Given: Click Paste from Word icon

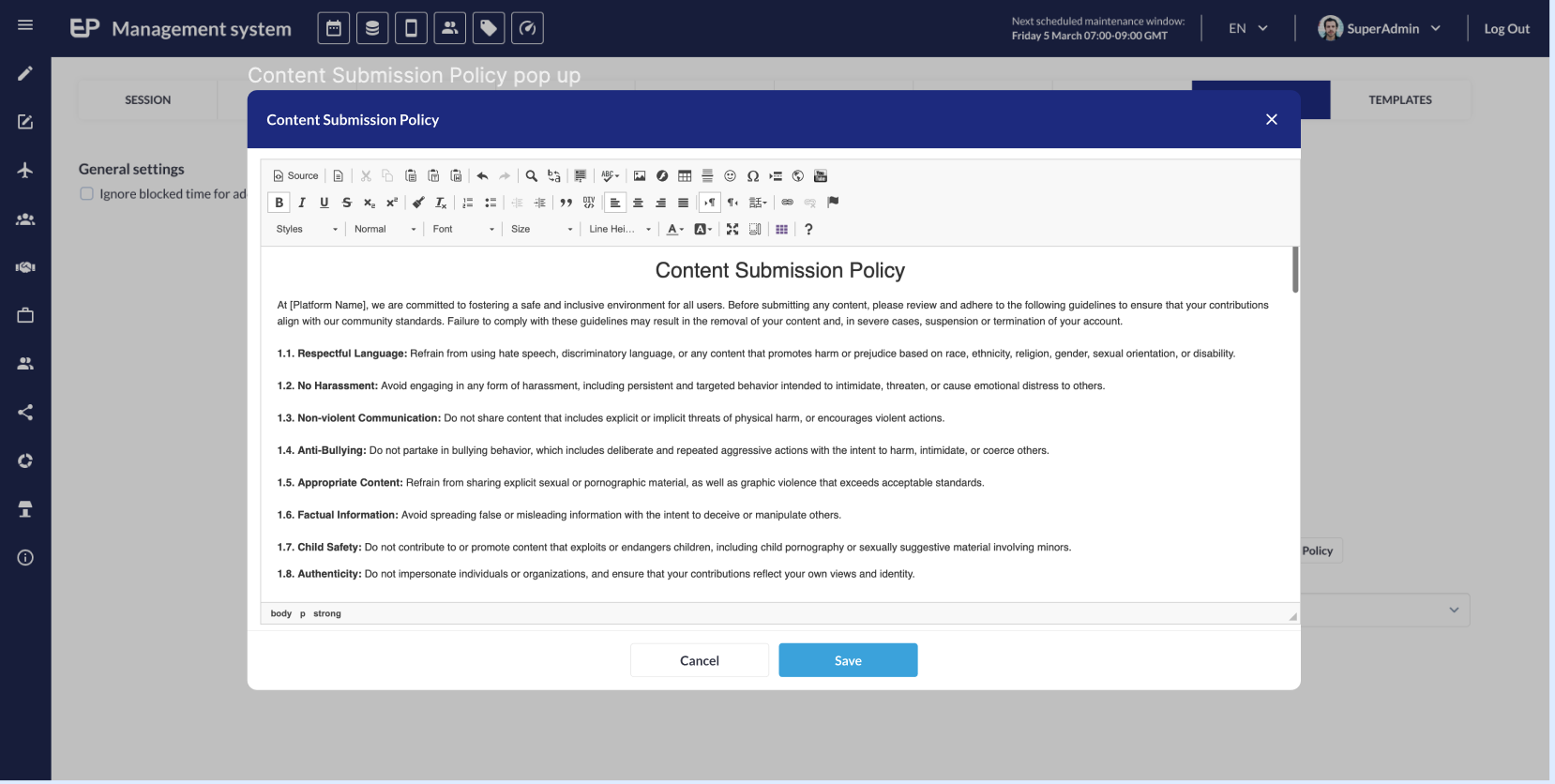Looking at the screenshot, I should coord(456,175).
